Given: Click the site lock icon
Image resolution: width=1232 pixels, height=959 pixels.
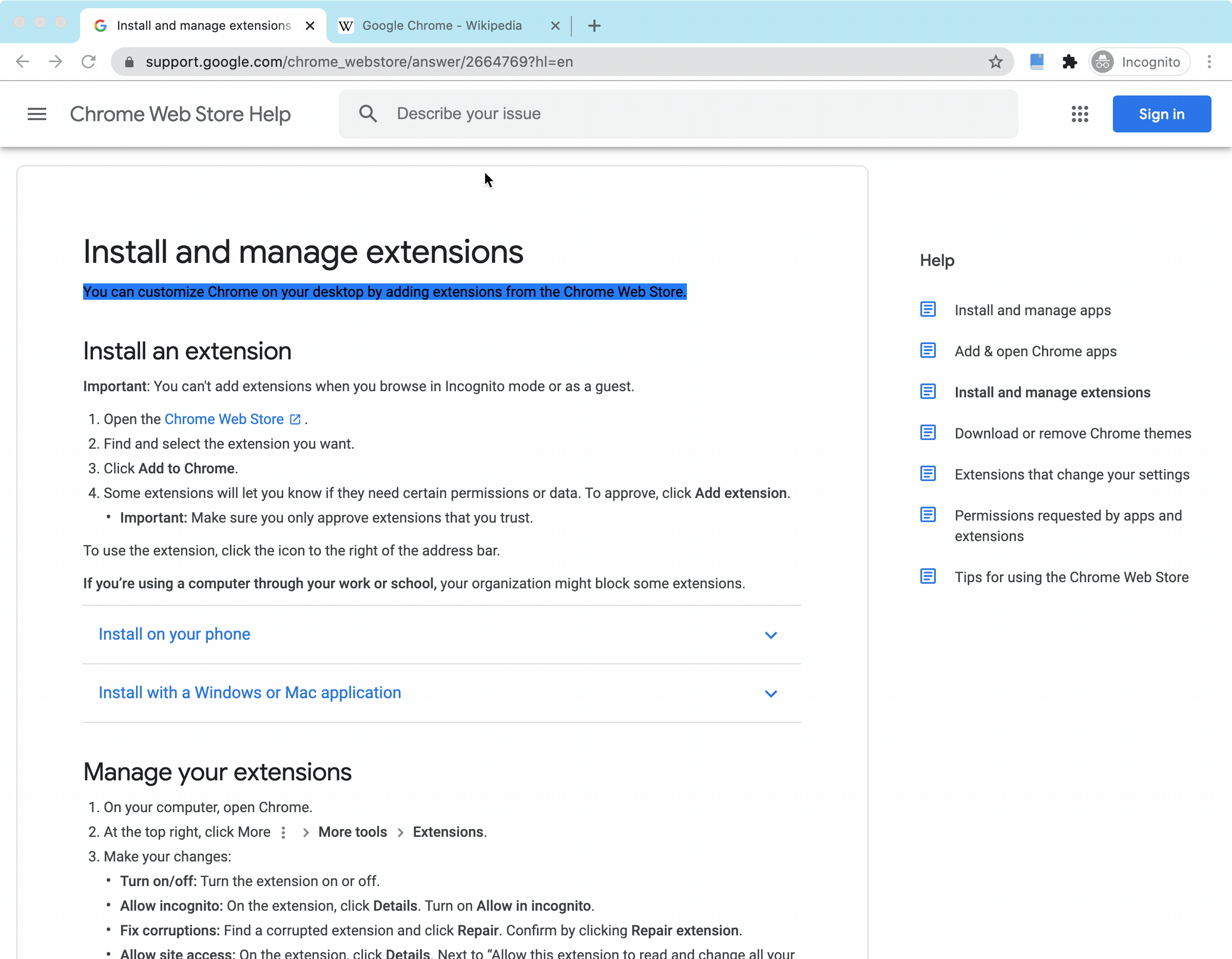Looking at the screenshot, I should point(129,62).
